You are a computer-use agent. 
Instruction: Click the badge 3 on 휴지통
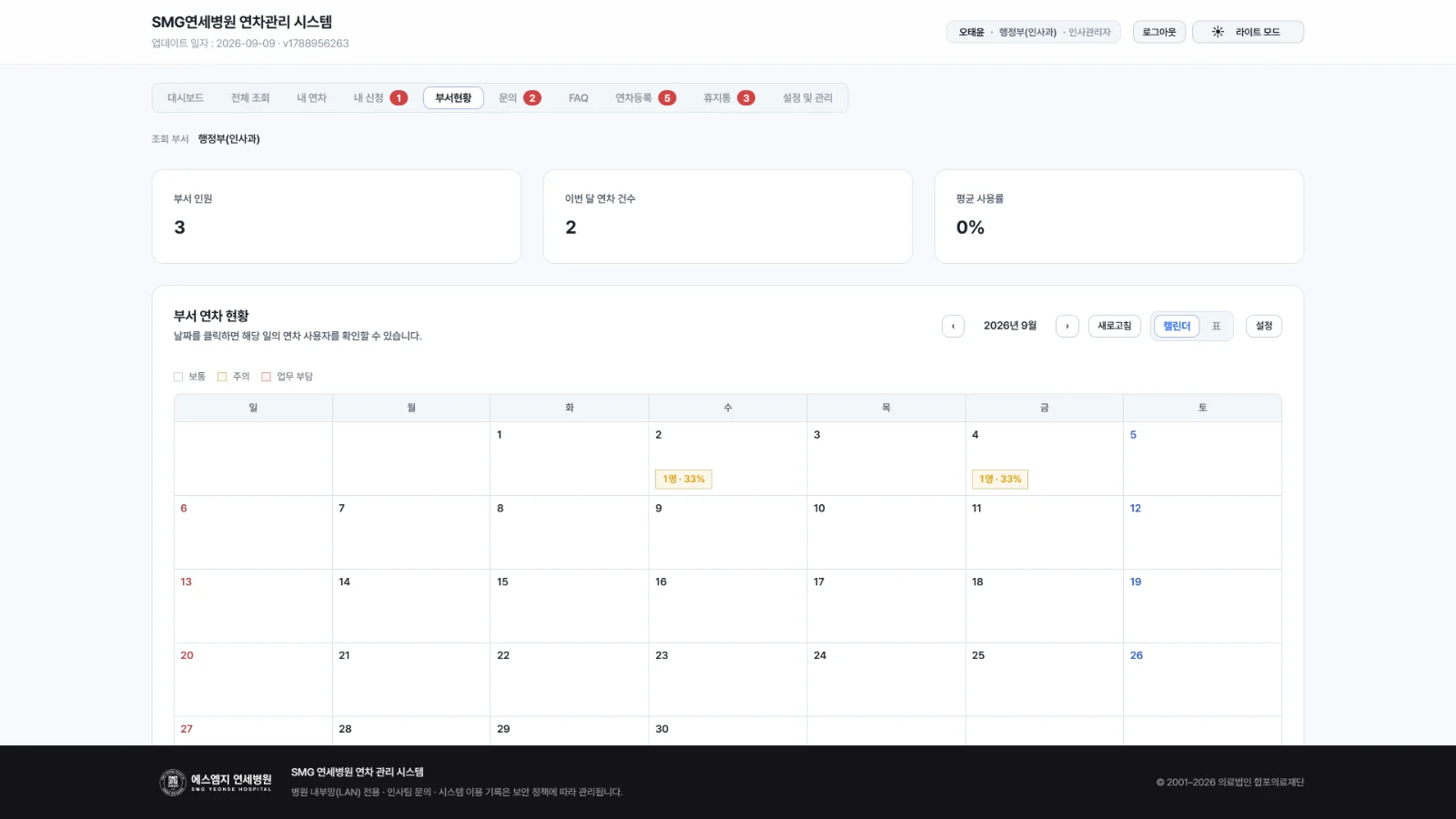click(746, 98)
